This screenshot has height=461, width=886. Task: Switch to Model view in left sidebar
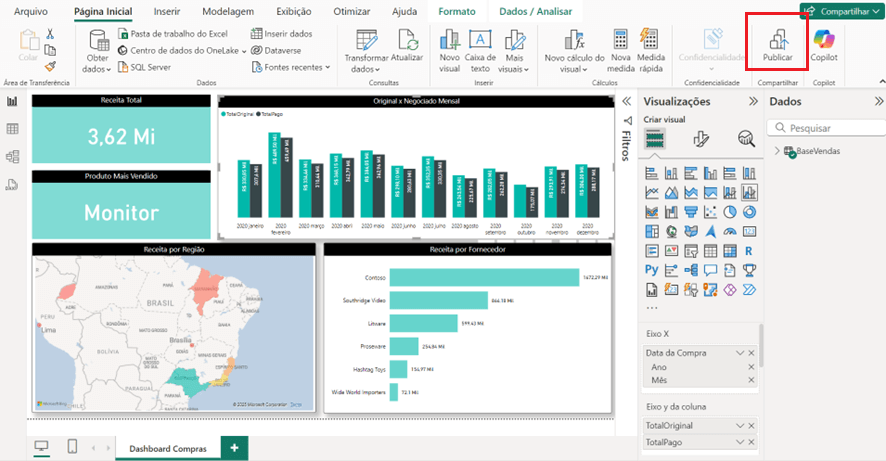(x=12, y=156)
